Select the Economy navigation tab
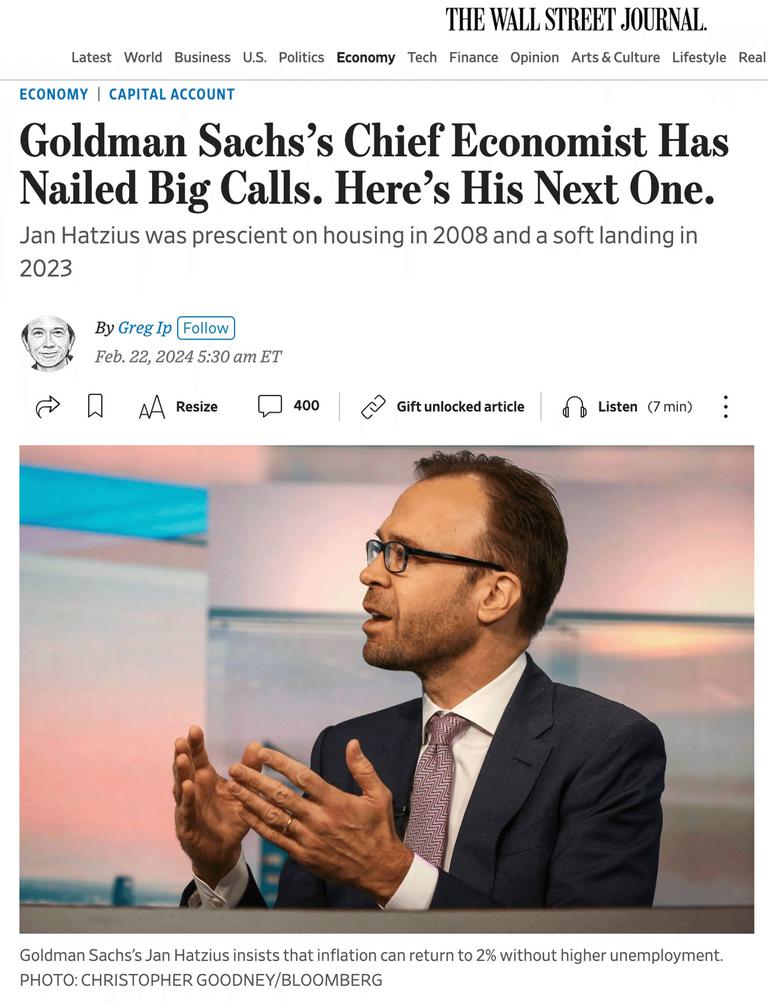768x1004 pixels. pyautogui.click(x=366, y=58)
